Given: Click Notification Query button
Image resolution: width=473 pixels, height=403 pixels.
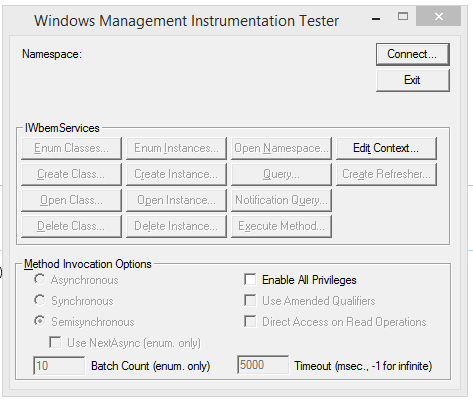Looking at the screenshot, I should 281,200.
